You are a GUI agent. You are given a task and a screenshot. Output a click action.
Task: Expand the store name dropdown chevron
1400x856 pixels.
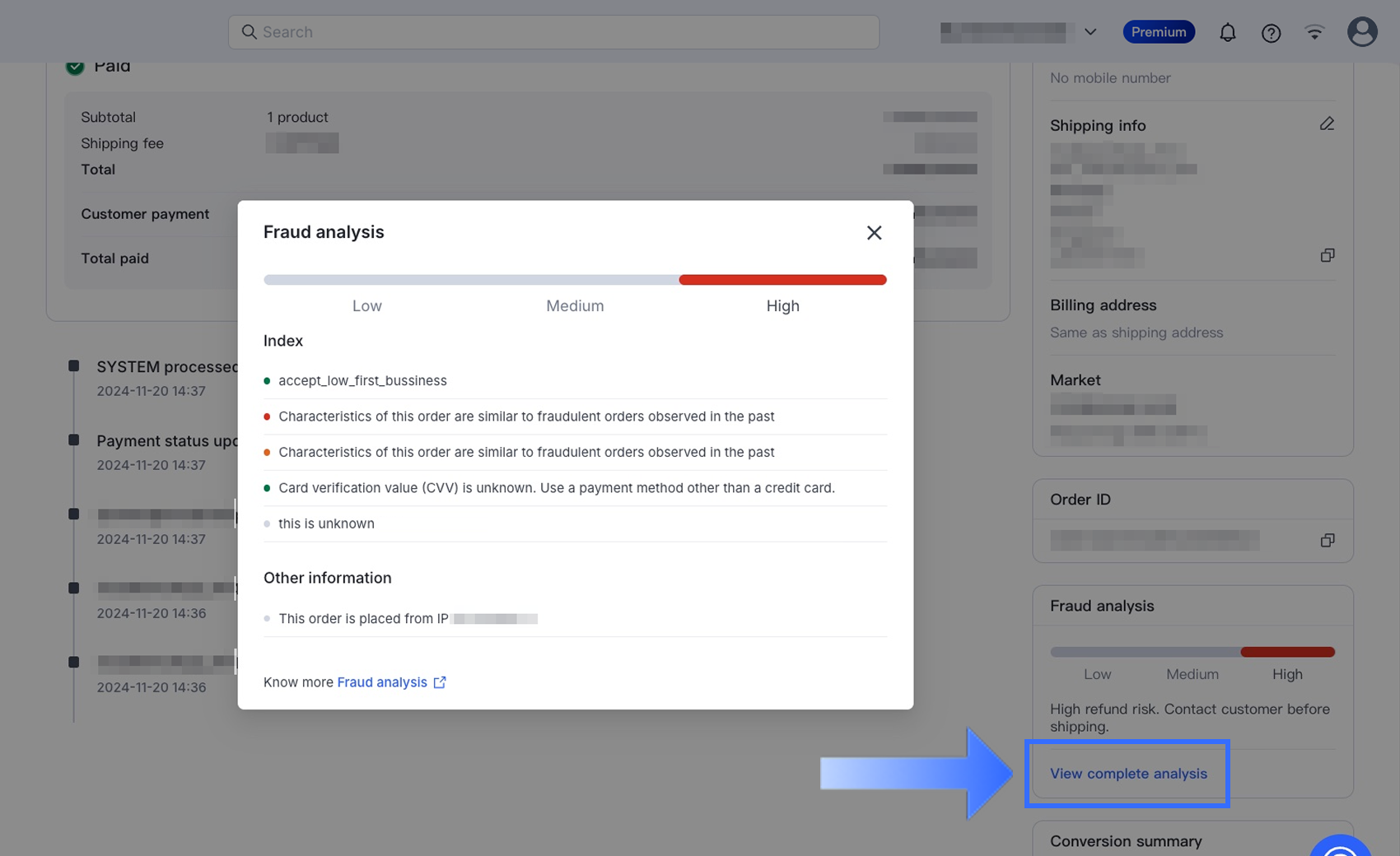click(1090, 32)
